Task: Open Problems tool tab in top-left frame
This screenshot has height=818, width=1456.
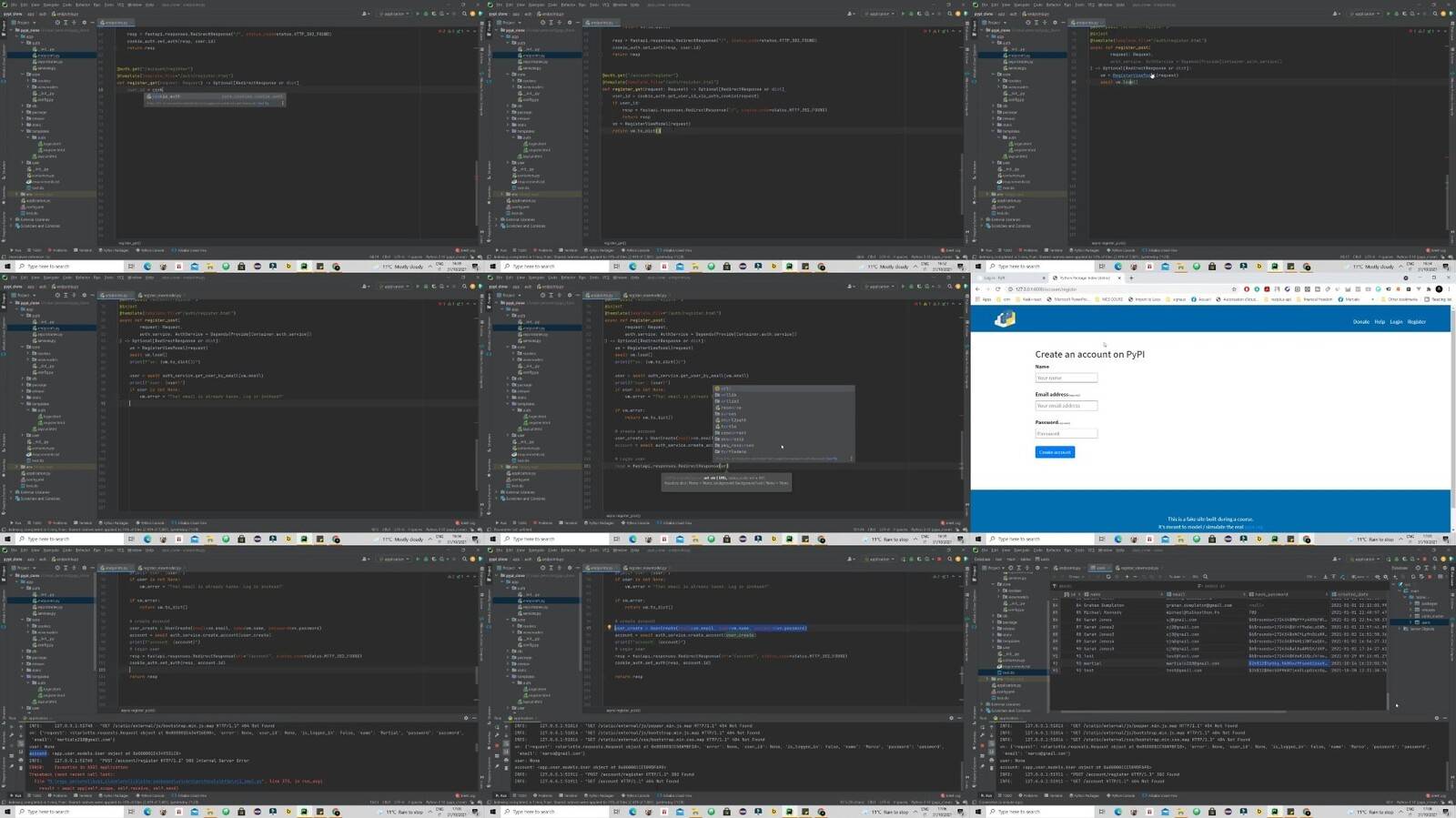Action: pos(57,250)
